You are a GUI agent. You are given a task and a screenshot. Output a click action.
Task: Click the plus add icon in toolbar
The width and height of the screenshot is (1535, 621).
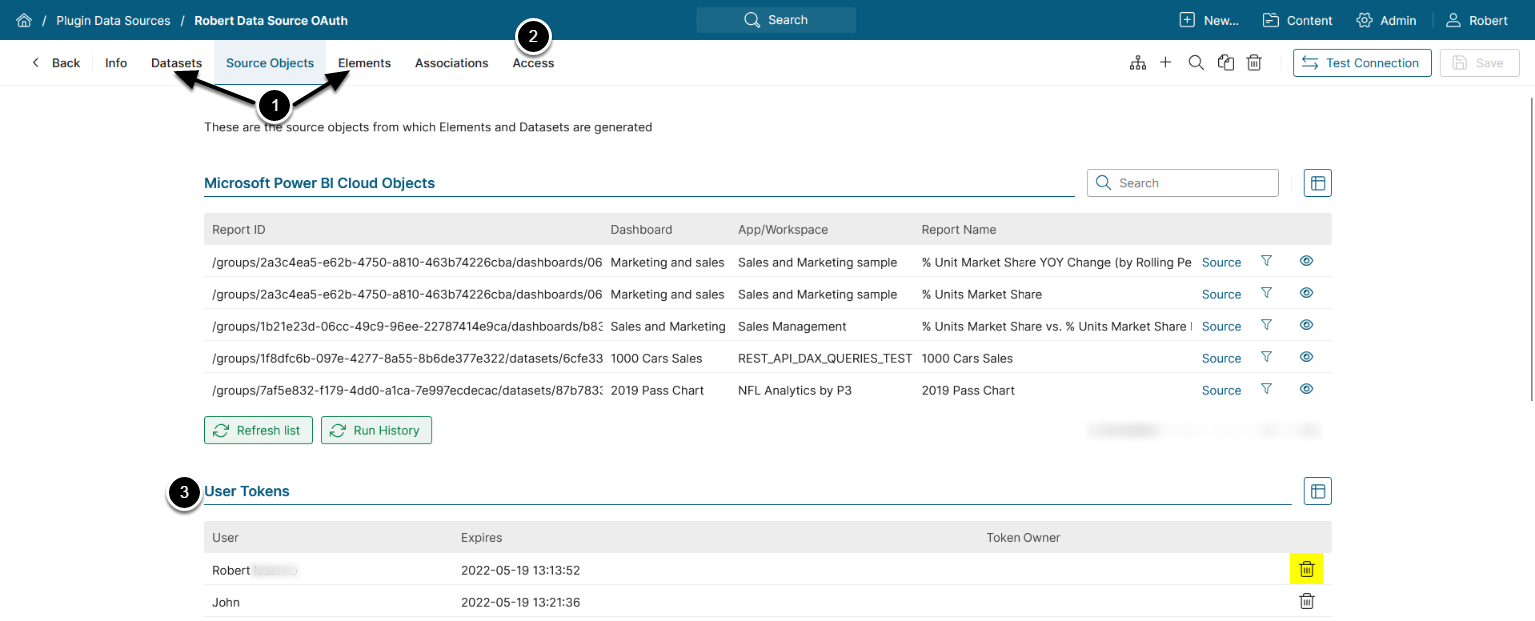[x=1166, y=63]
